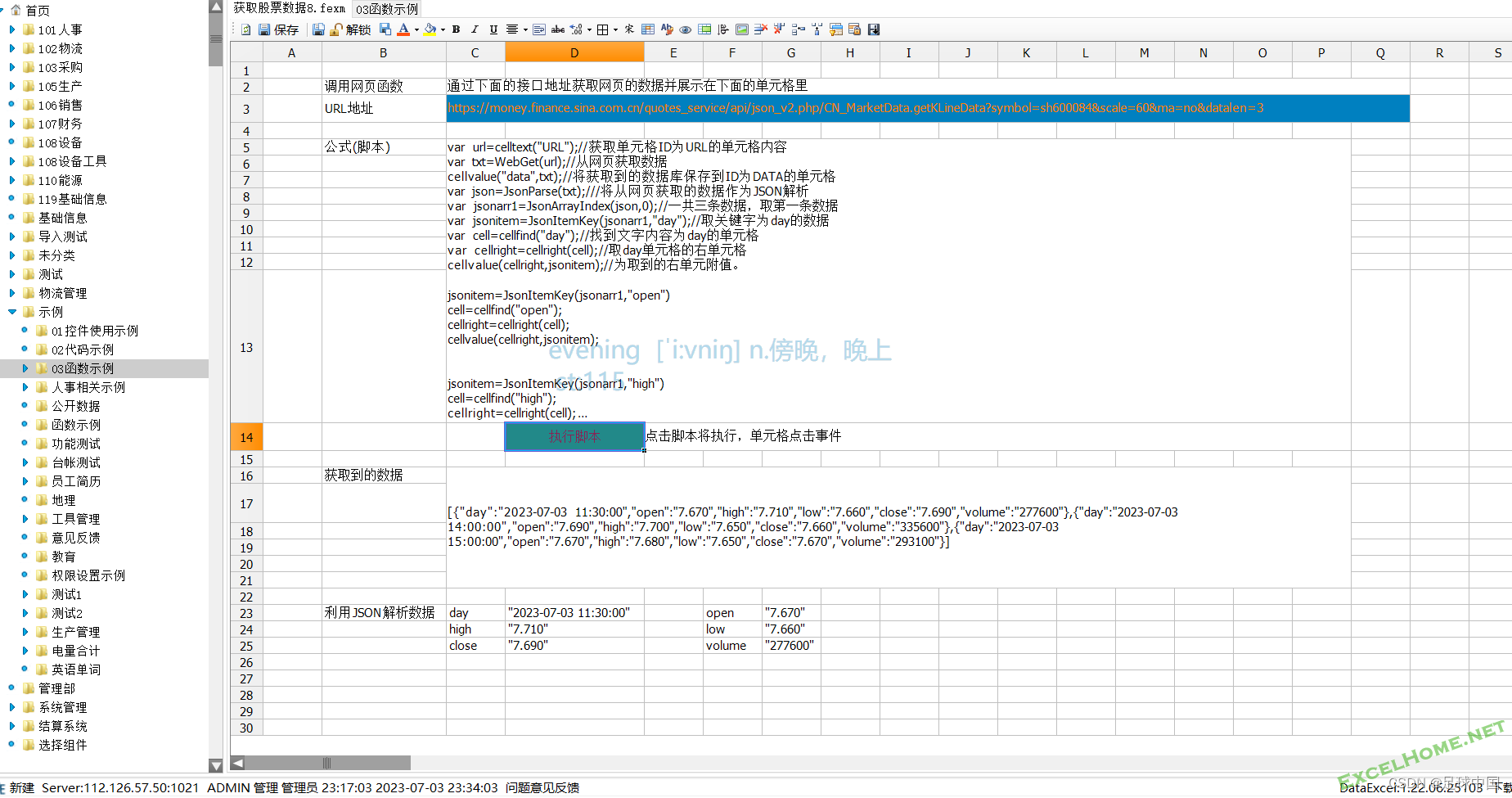Click cell containing "2023-07-03 11:30:00"
This screenshot has width=1512, height=798.
coord(574,612)
